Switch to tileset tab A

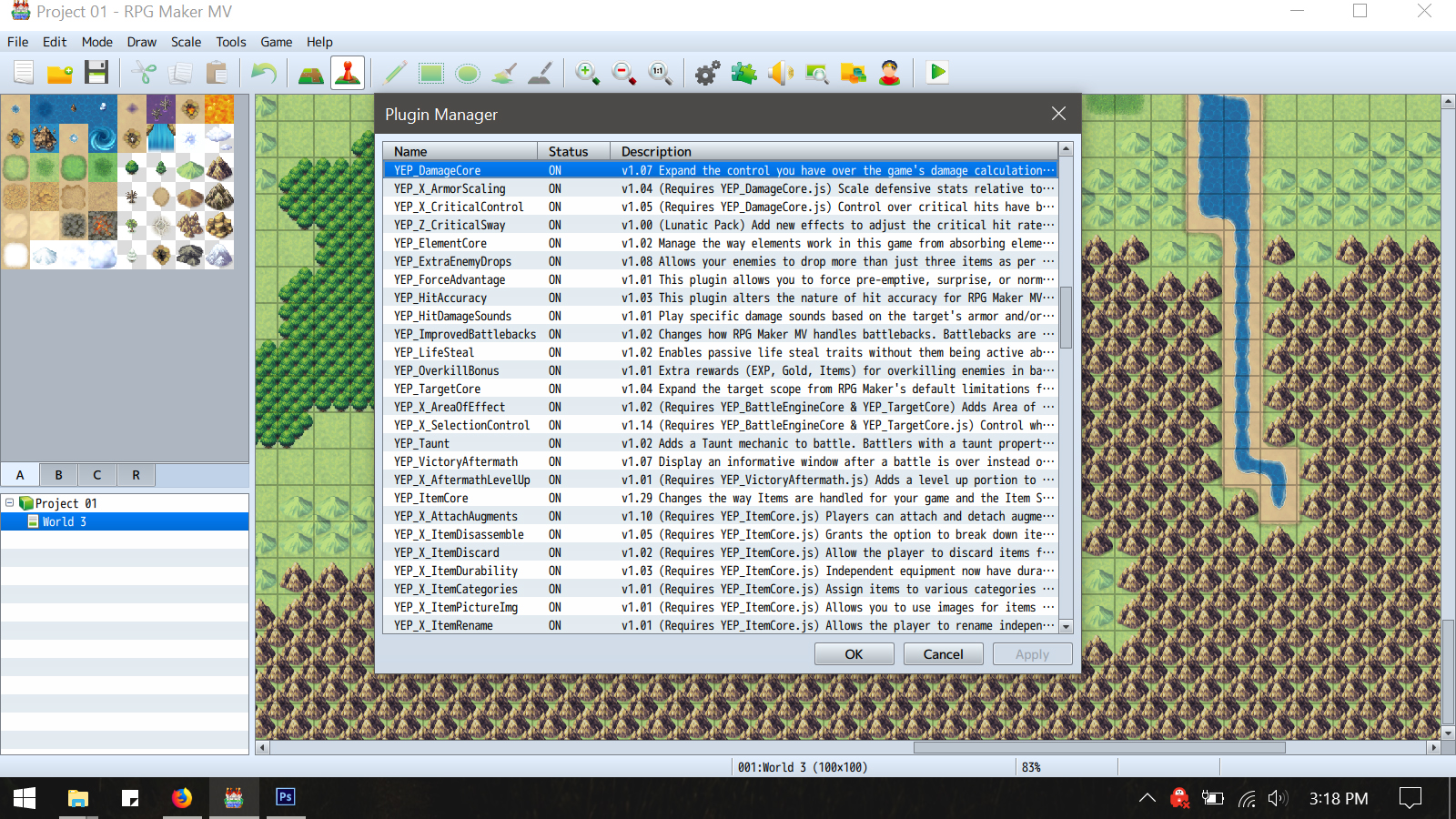[x=20, y=475]
